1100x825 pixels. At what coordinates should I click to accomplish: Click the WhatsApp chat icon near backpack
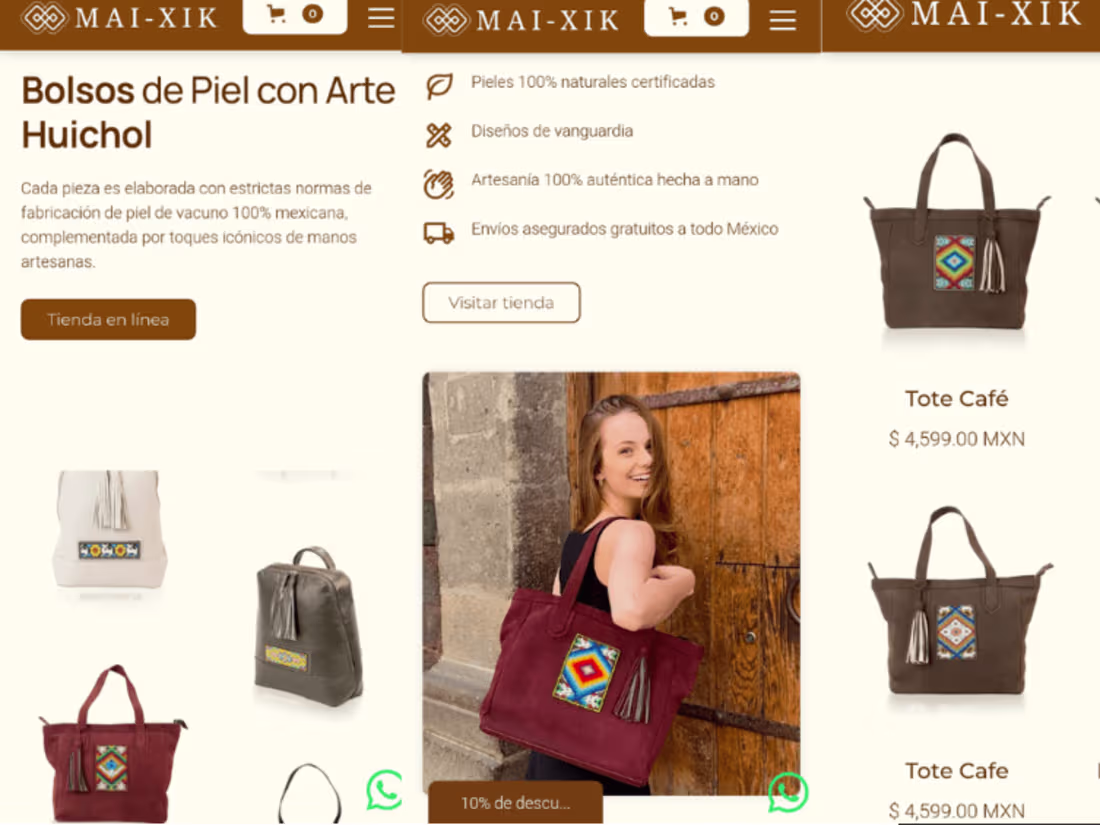coord(384,790)
